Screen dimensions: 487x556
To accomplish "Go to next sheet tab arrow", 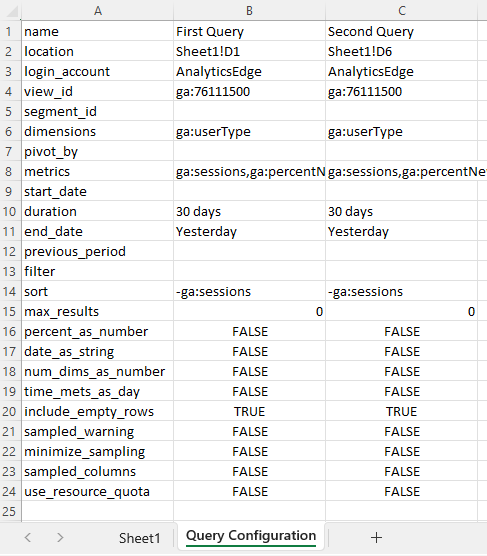I will point(60,538).
